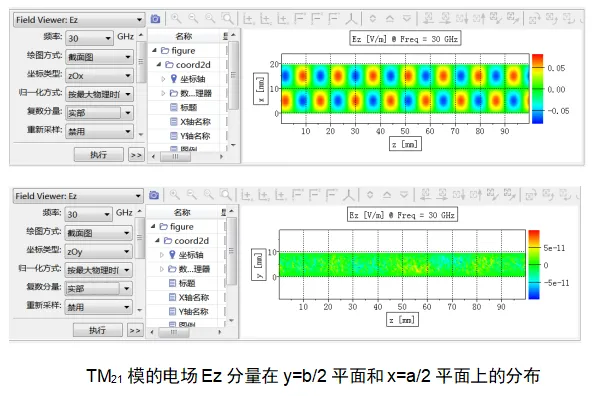Click the 'x [mm]' axis label in the zOx plot

(x=261, y=89)
